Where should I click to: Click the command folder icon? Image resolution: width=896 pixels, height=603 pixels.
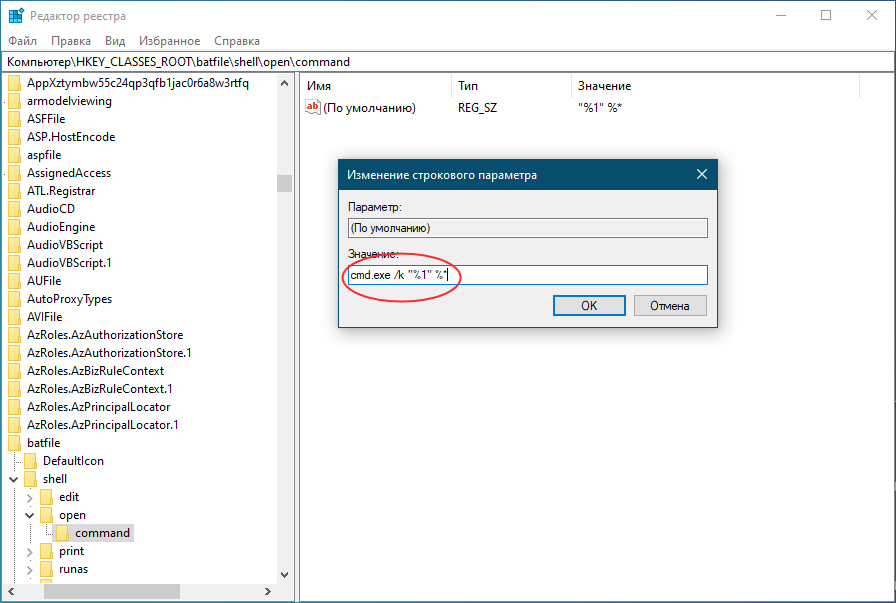[x=63, y=533]
